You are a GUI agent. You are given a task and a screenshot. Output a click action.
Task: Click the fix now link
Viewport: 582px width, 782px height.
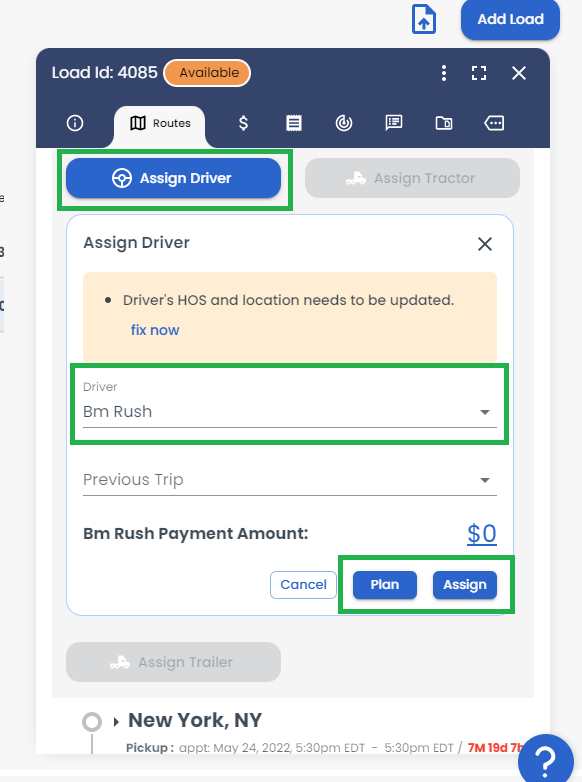point(155,330)
